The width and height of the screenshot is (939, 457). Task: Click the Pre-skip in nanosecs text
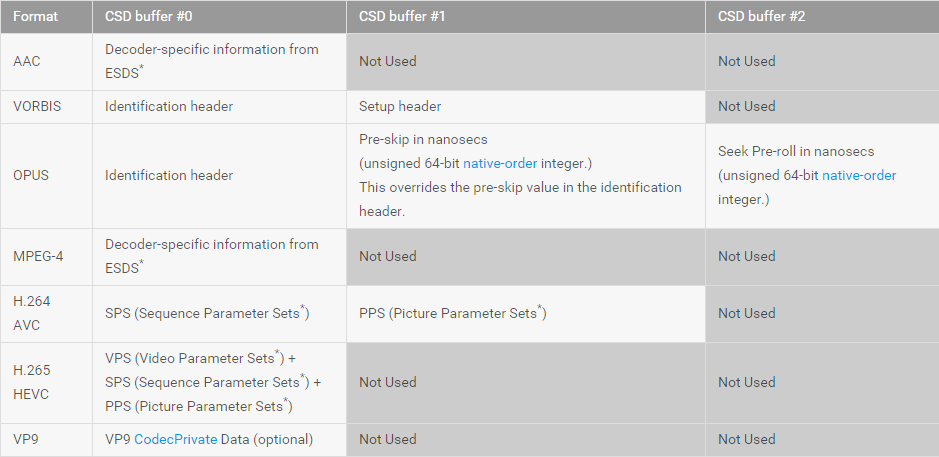point(423,140)
